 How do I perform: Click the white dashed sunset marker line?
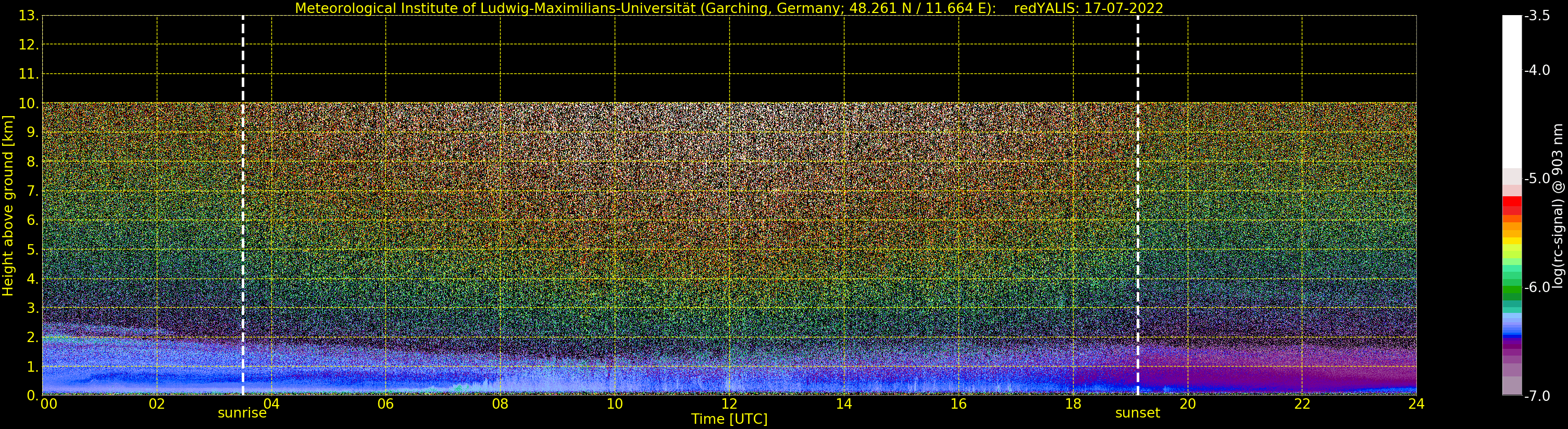(x=1138, y=206)
